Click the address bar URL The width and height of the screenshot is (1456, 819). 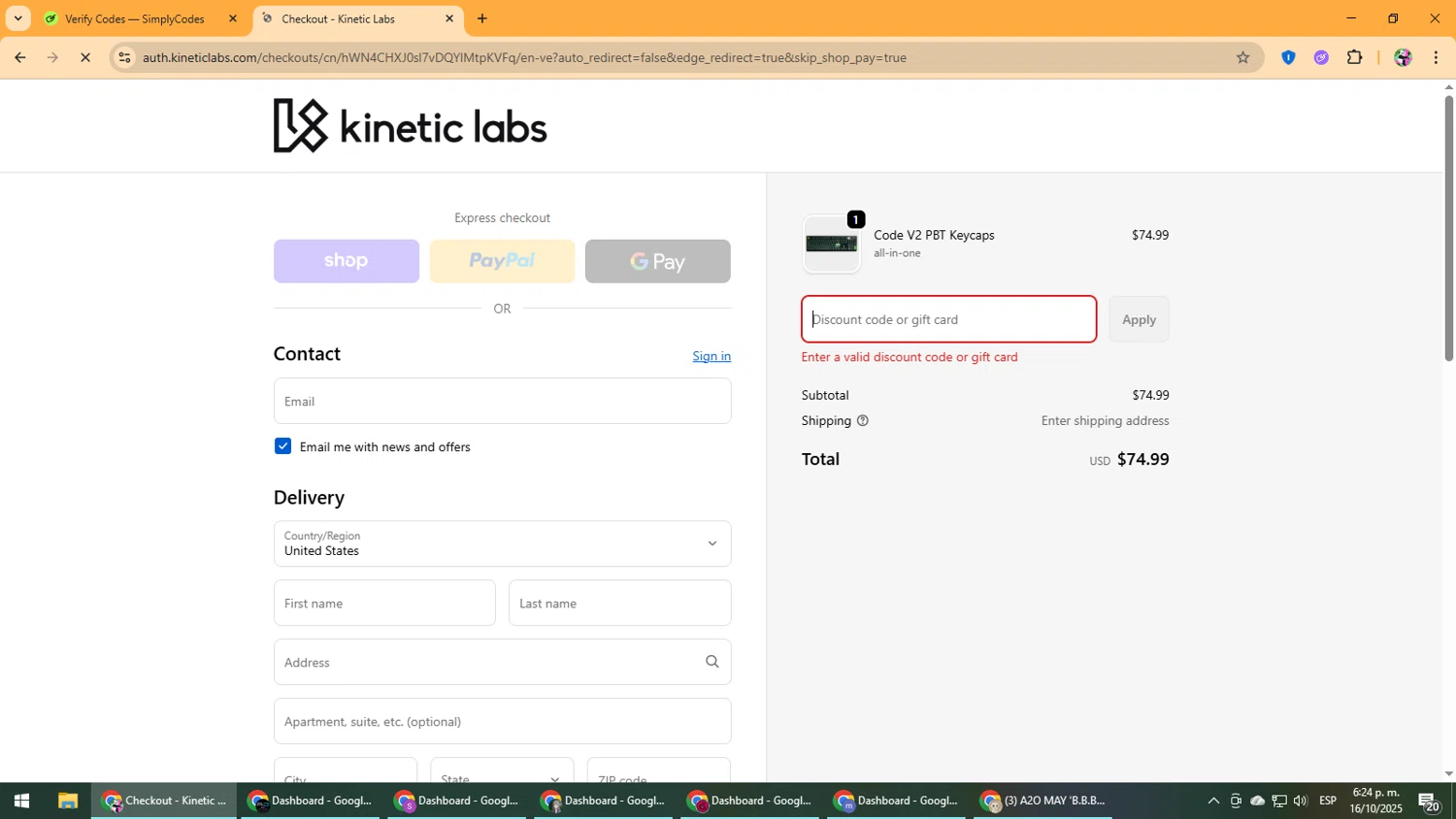click(524, 57)
